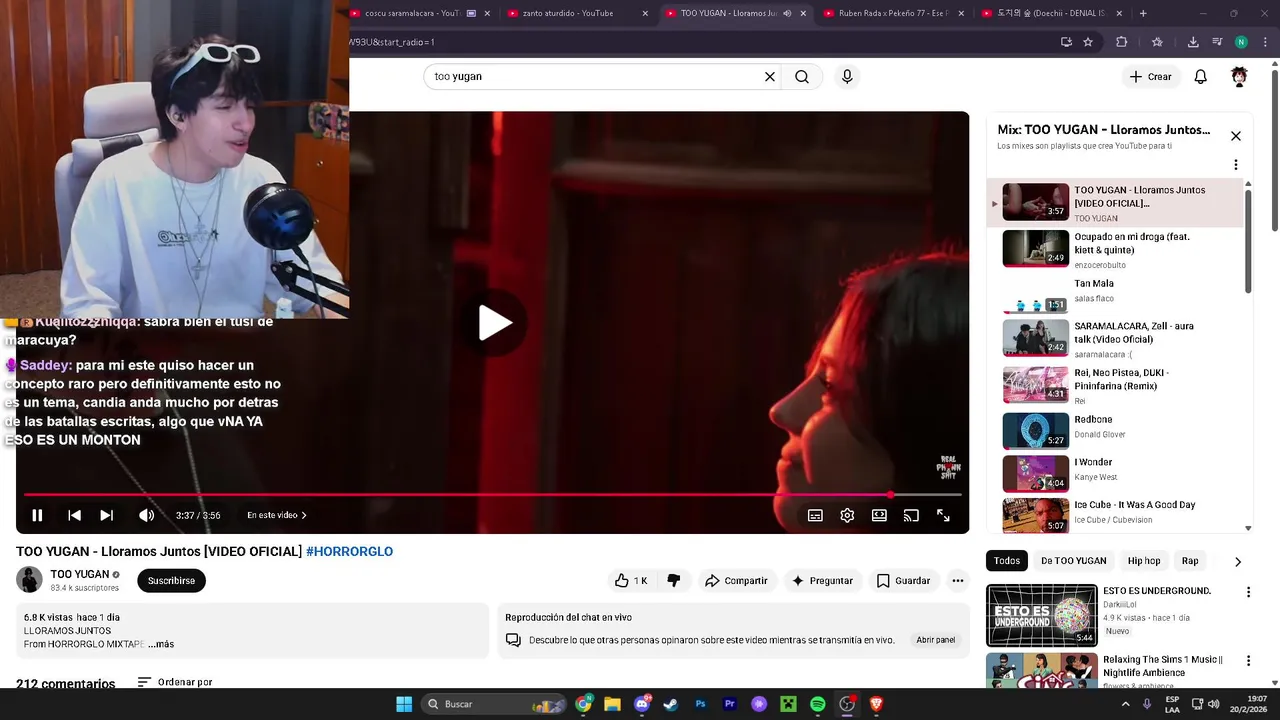Open YouTube notifications bell
This screenshot has width=1280, height=720.
point(1201,77)
